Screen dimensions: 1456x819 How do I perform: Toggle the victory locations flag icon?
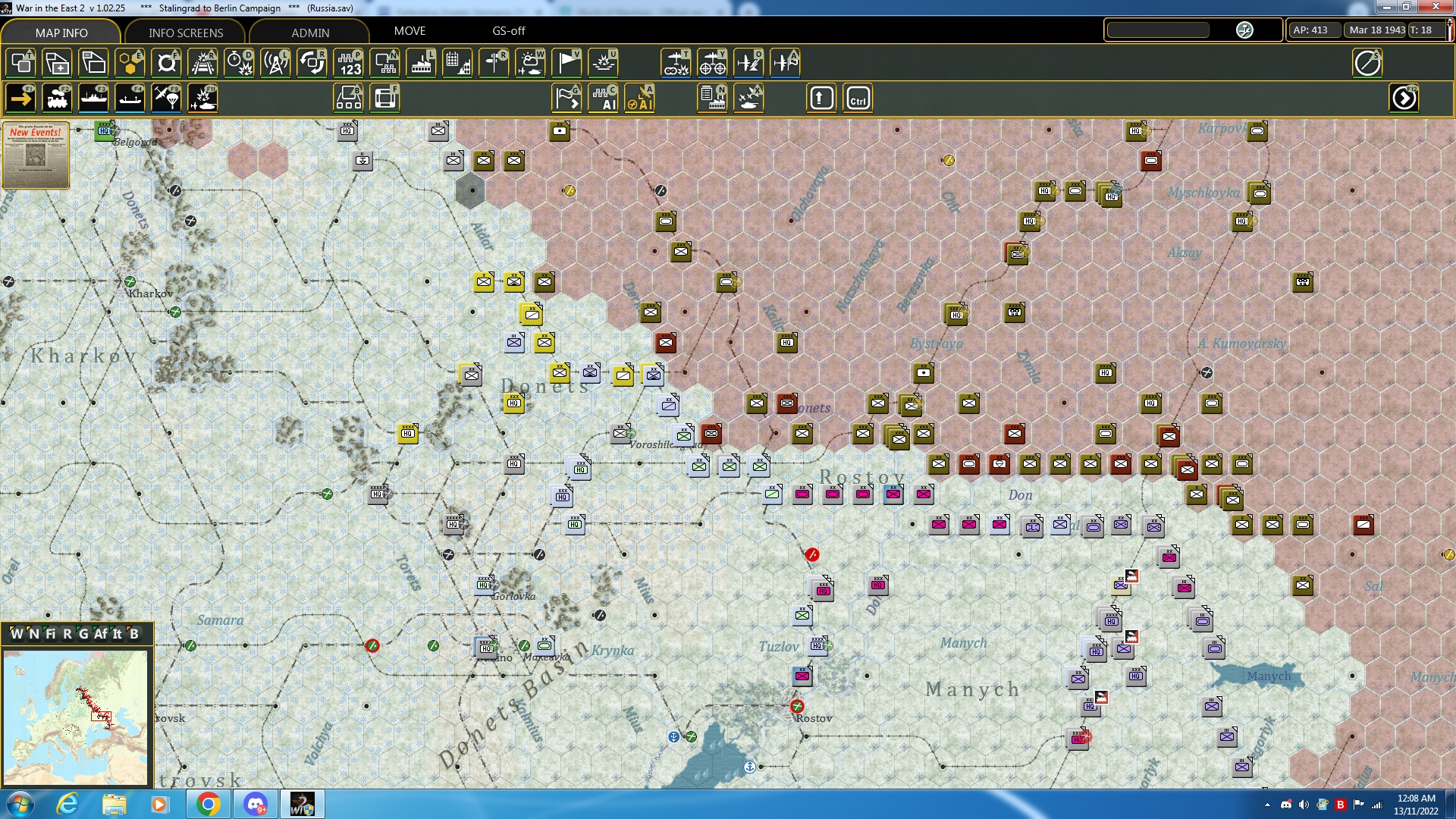point(566,63)
